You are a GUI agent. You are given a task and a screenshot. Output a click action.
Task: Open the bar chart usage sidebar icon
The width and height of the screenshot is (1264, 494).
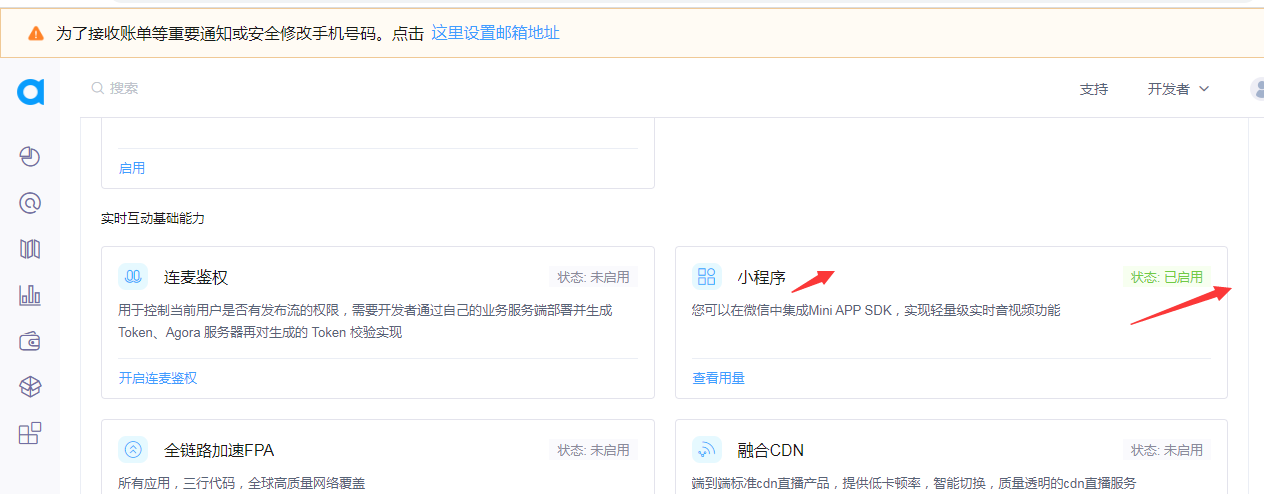(30, 295)
